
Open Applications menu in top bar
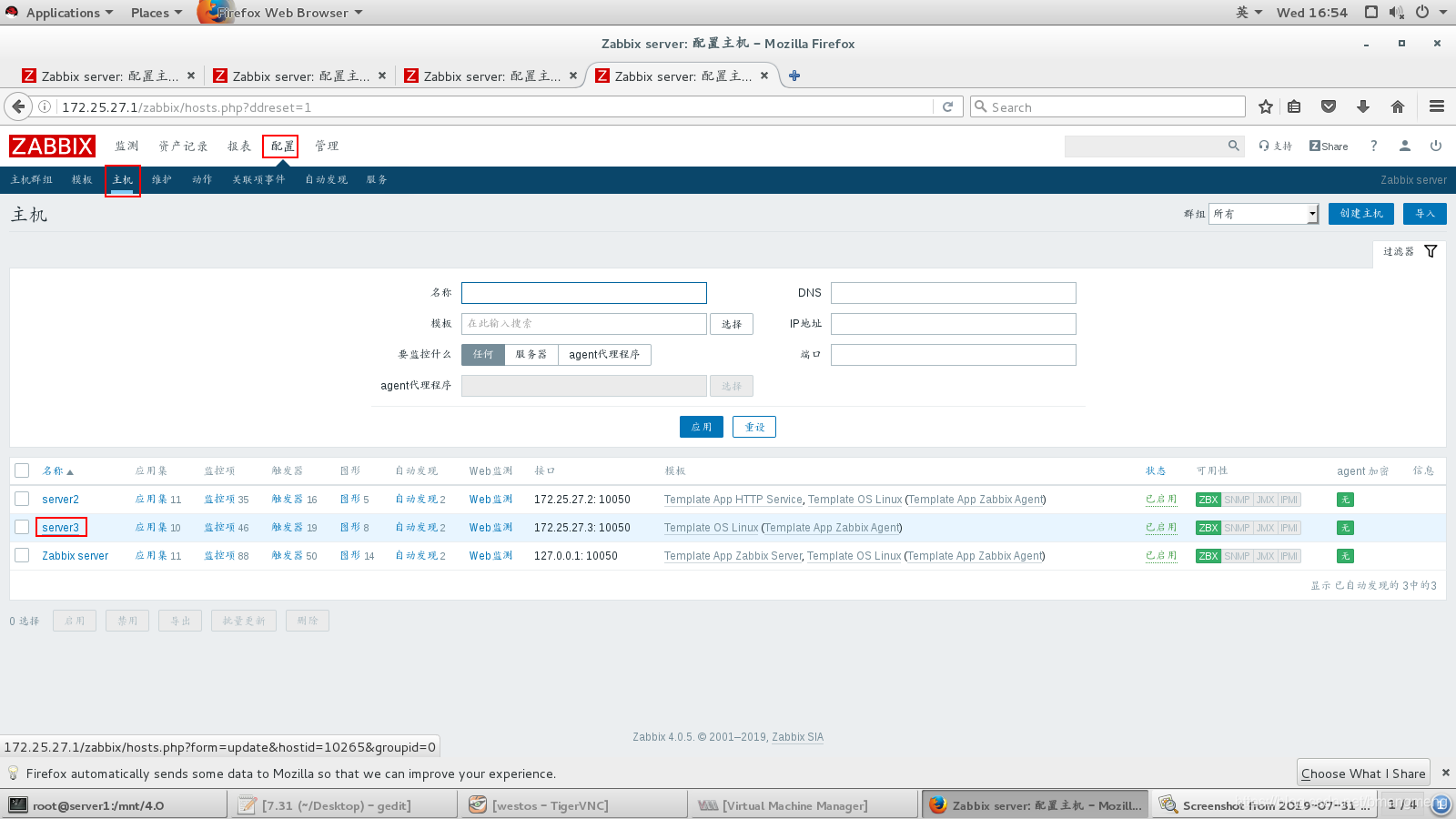69,13
